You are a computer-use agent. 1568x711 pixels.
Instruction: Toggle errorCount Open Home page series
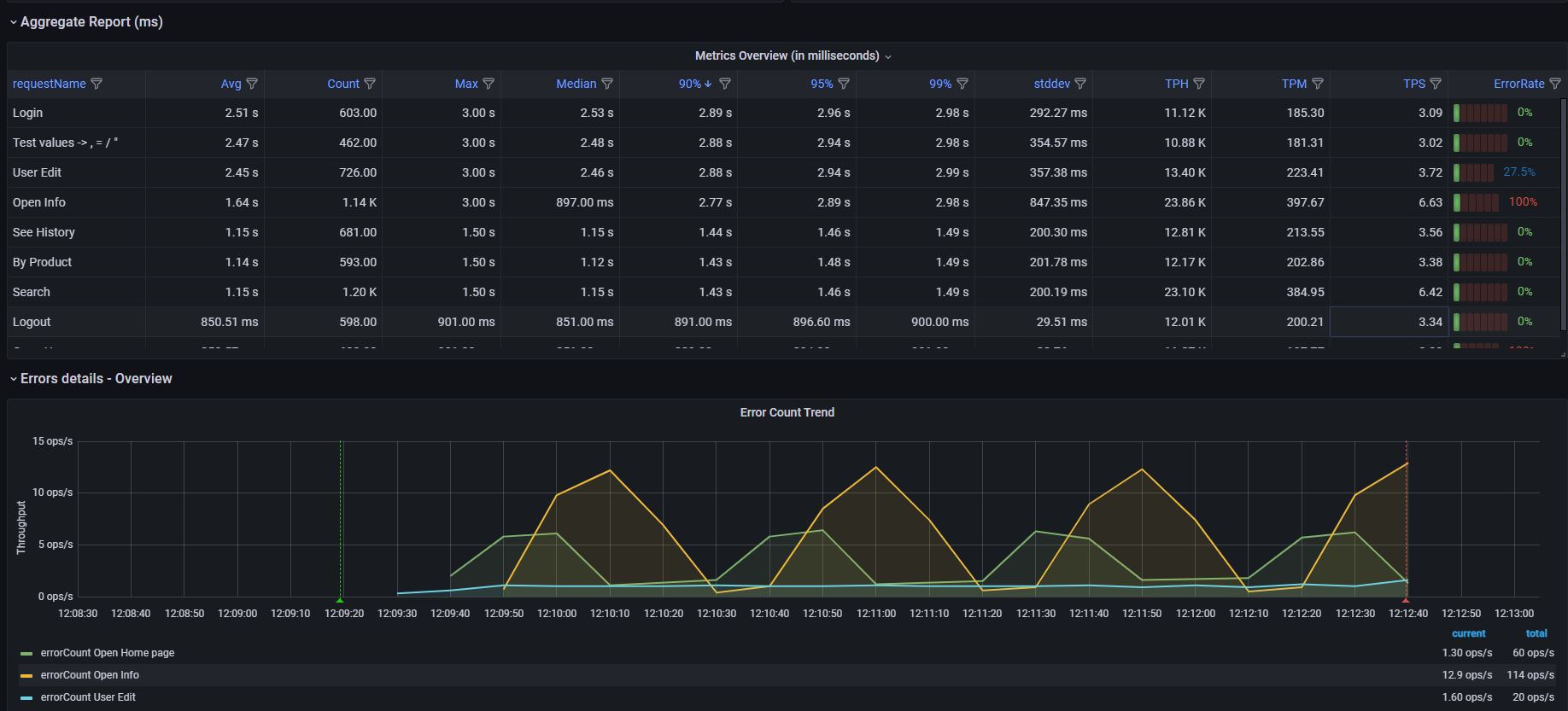point(108,653)
